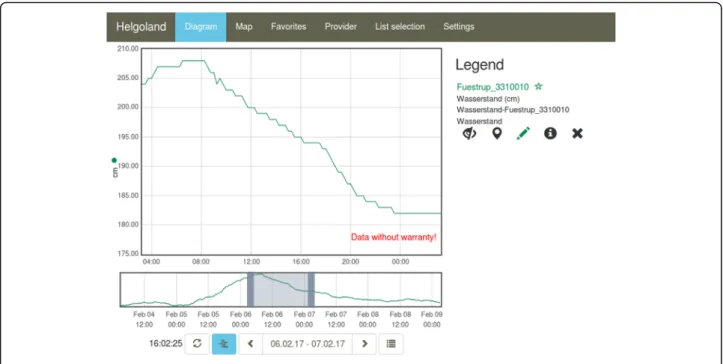This screenshot has height=364, width=723.
Task: Click the 'Data without warranty!' text
Action: (393, 237)
